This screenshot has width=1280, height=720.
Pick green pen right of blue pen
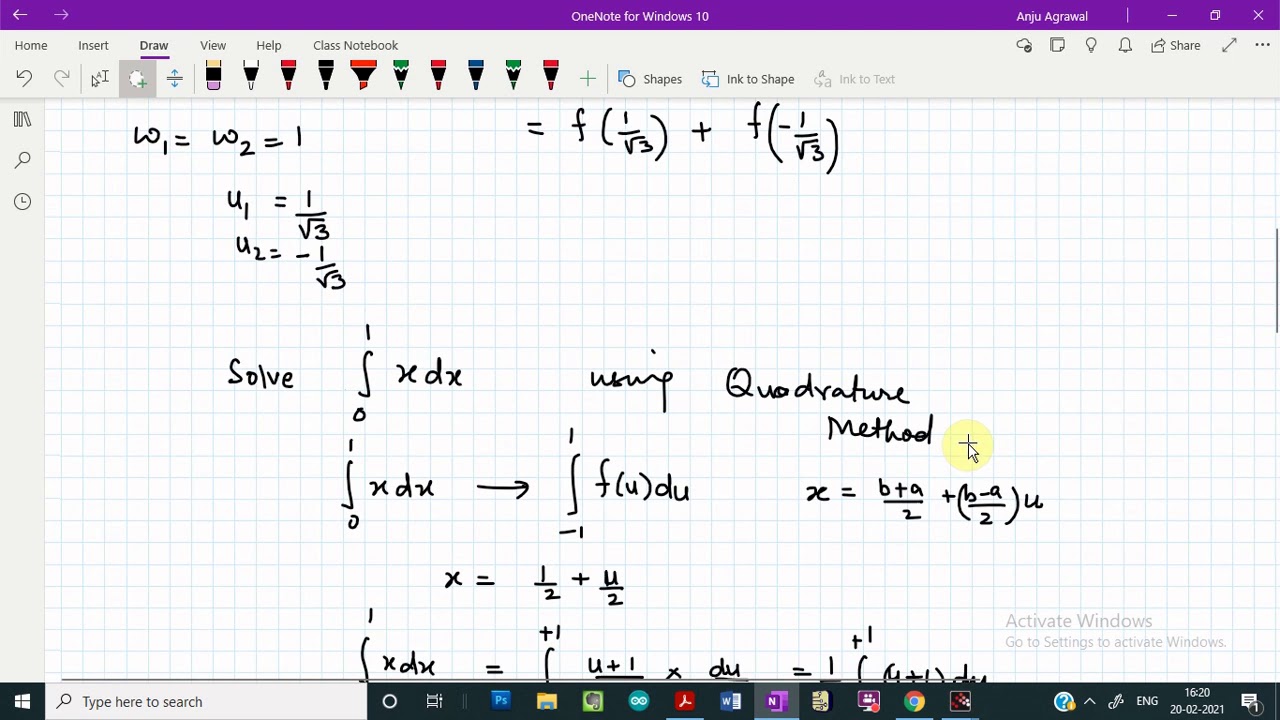pos(513,77)
